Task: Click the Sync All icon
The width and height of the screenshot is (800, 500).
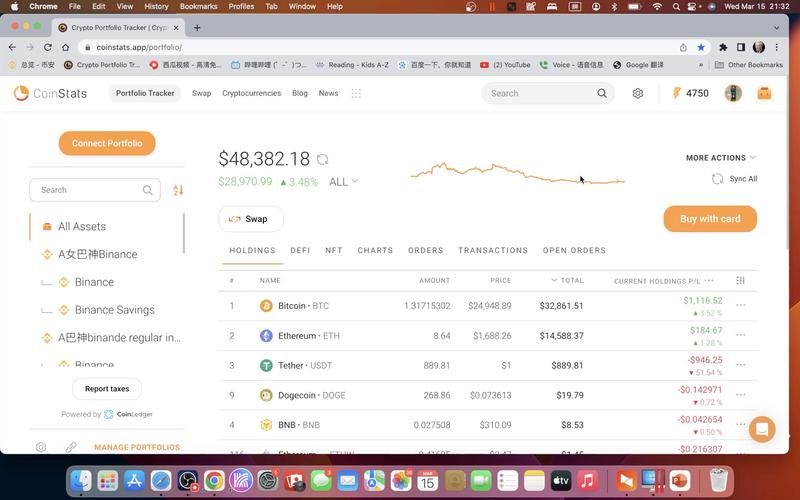Action: pos(717,179)
